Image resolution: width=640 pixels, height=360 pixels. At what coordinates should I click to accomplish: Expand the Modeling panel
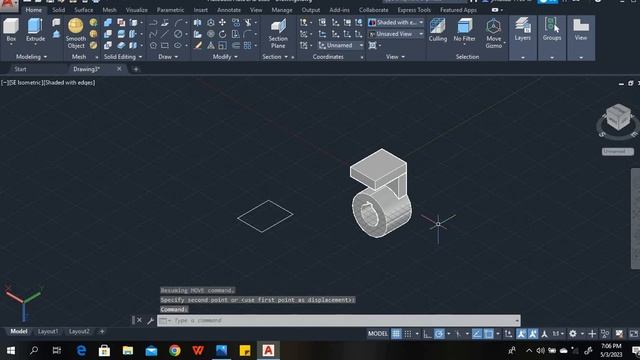(31, 57)
